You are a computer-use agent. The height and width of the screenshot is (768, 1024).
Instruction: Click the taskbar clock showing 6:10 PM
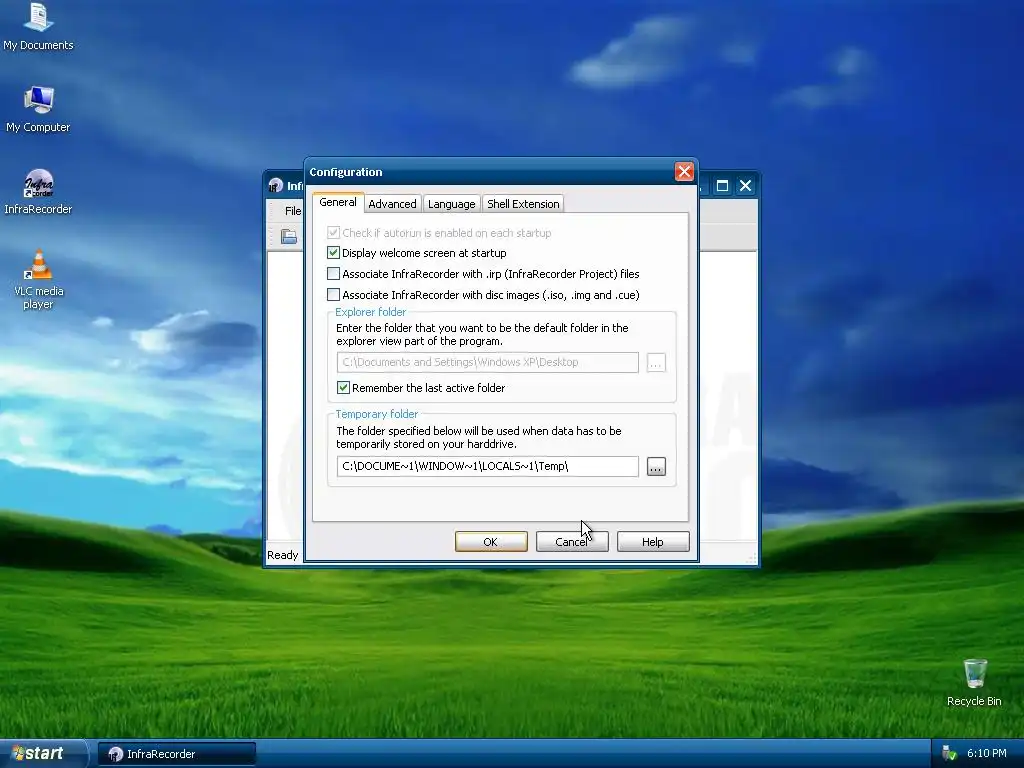[986, 753]
